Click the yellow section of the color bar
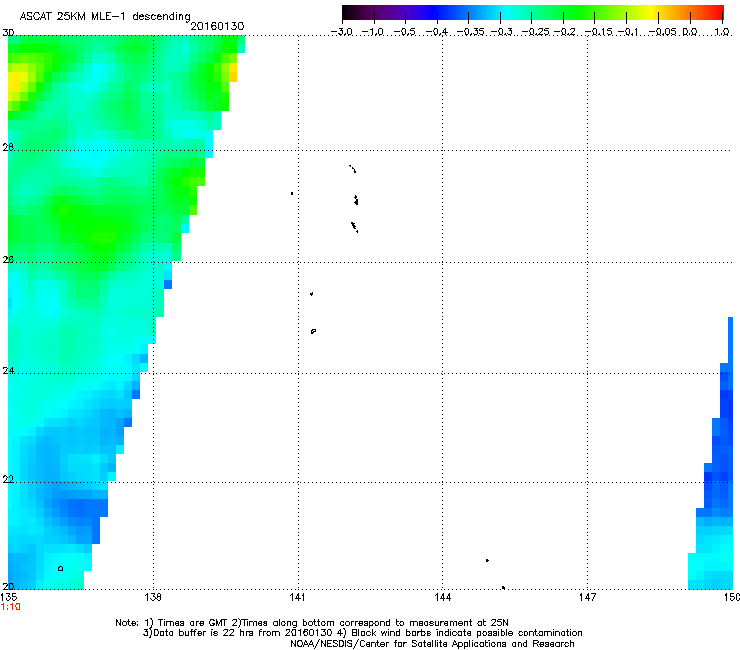740x650 pixels. (651, 13)
